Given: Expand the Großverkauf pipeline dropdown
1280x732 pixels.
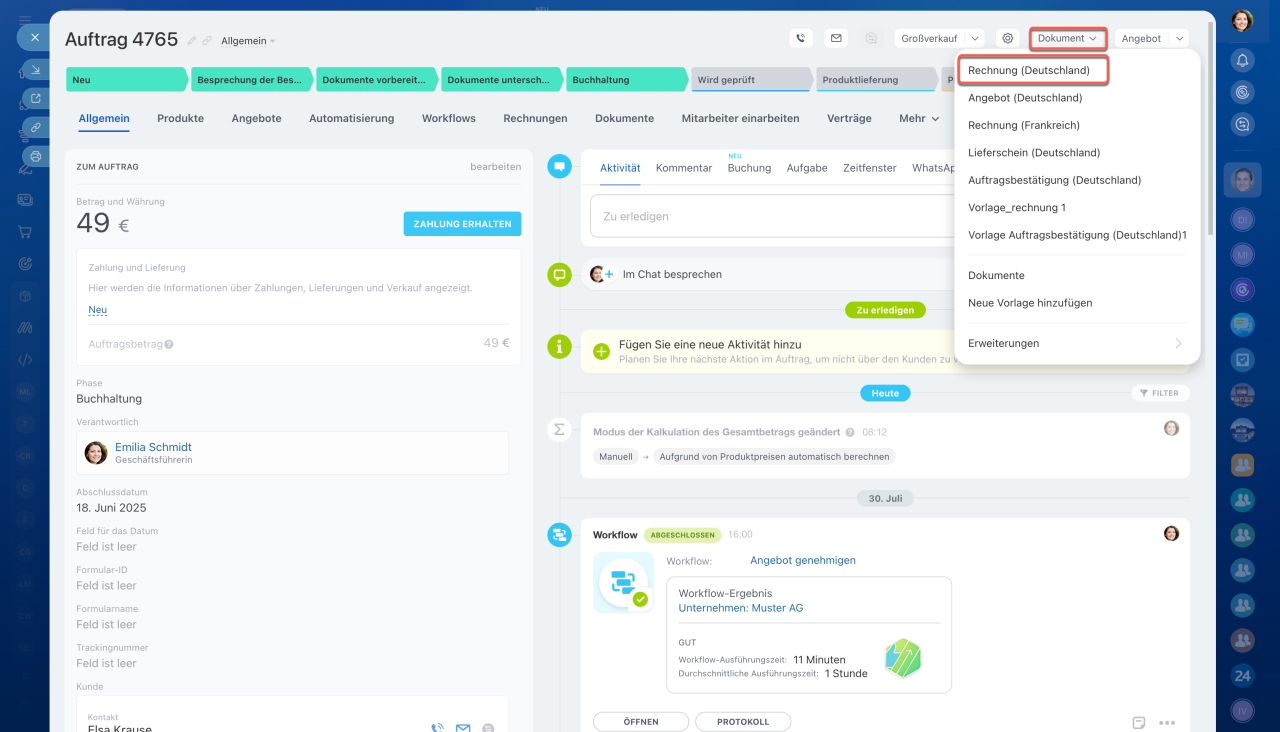Looking at the screenshot, I should click(x=938, y=38).
